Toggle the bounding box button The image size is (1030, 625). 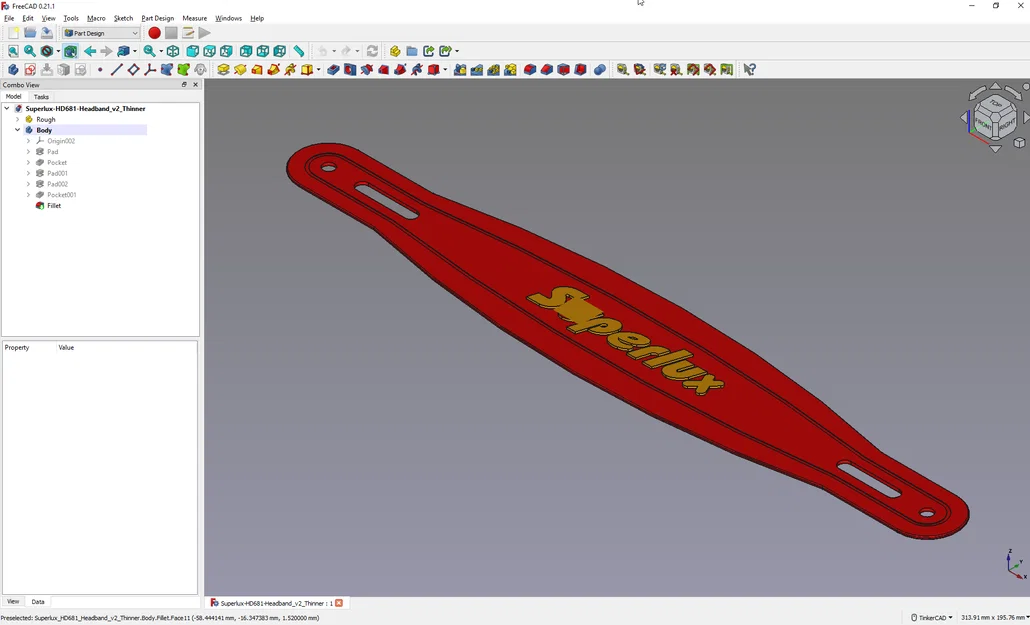(70, 51)
